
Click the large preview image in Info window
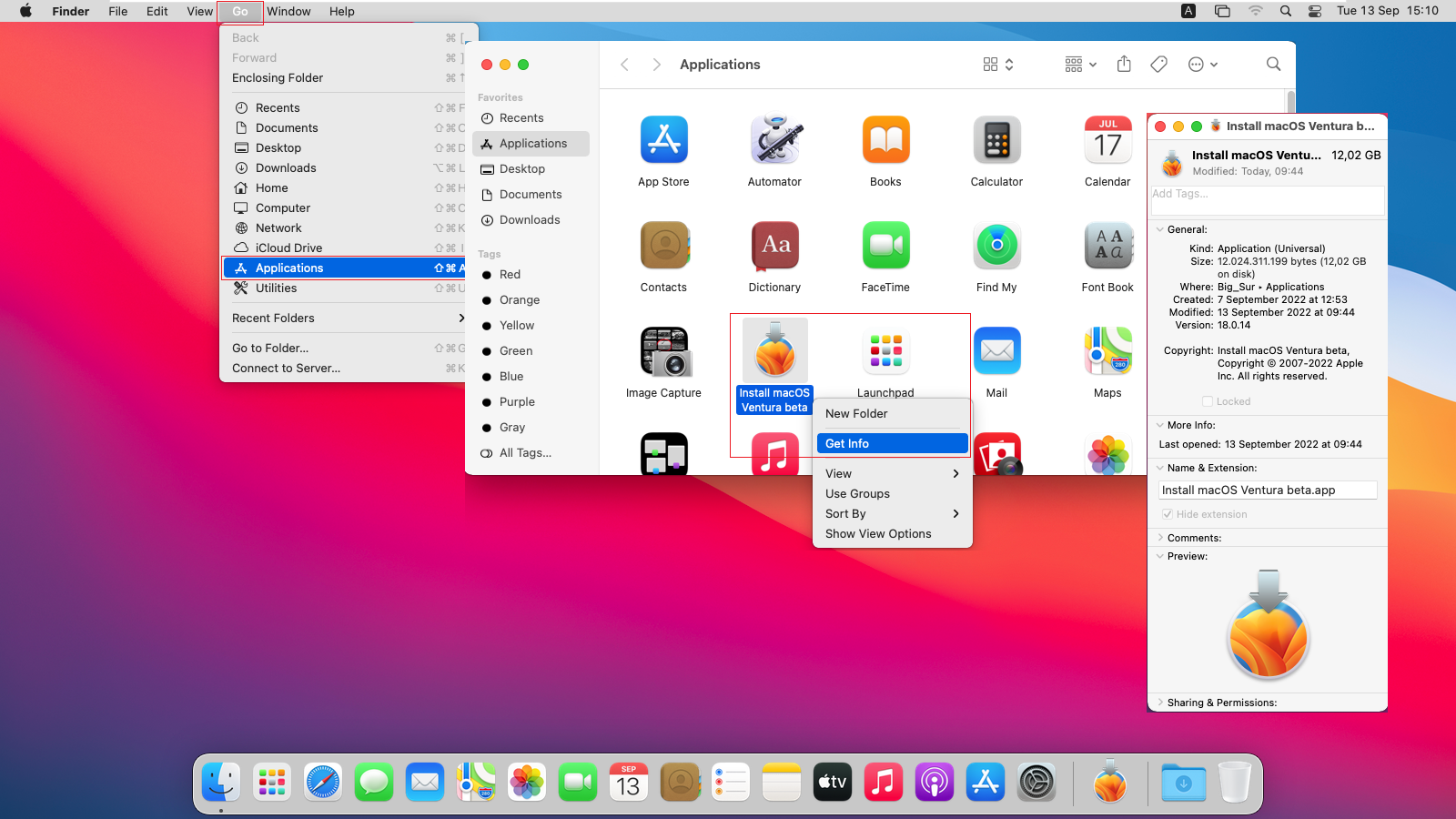click(x=1268, y=624)
